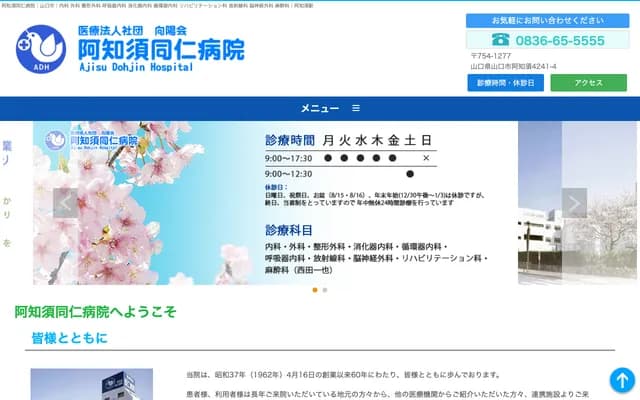Click the 診療科目 heading in the slide
This screenshot has height=400, width=640.
289,230
